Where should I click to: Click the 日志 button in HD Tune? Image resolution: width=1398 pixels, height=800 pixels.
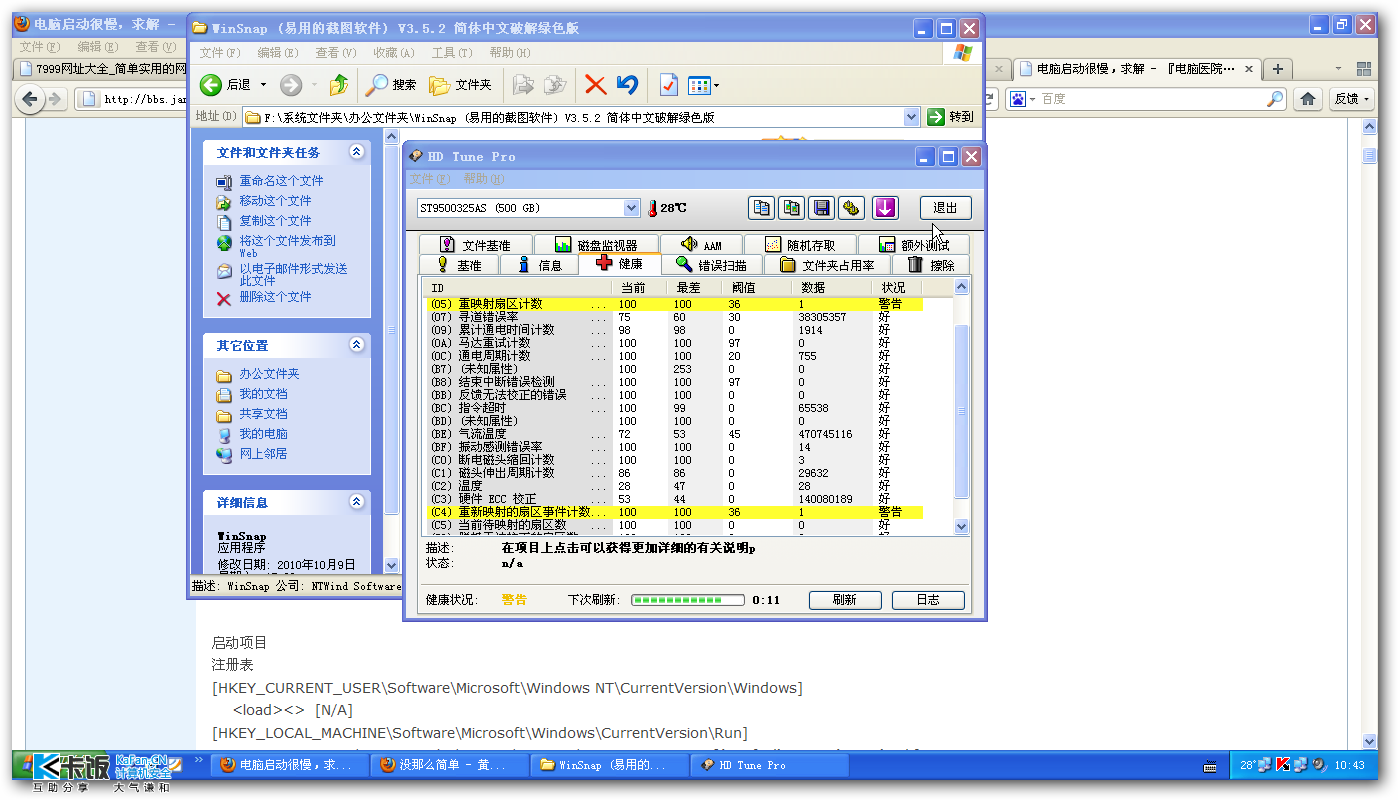coord(928,600)
